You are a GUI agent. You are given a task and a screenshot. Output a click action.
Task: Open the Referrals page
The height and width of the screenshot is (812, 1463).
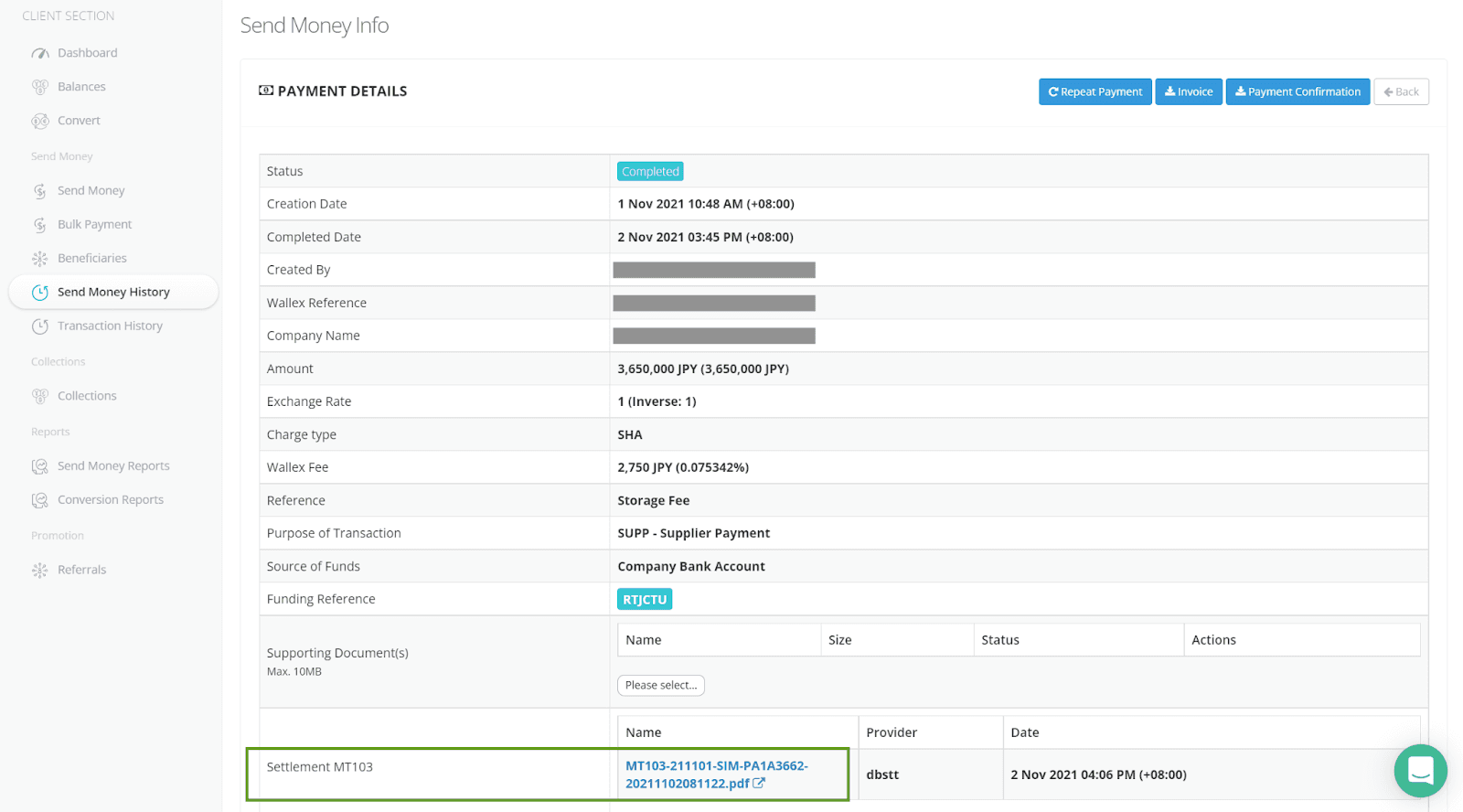(x=82, y=570)
